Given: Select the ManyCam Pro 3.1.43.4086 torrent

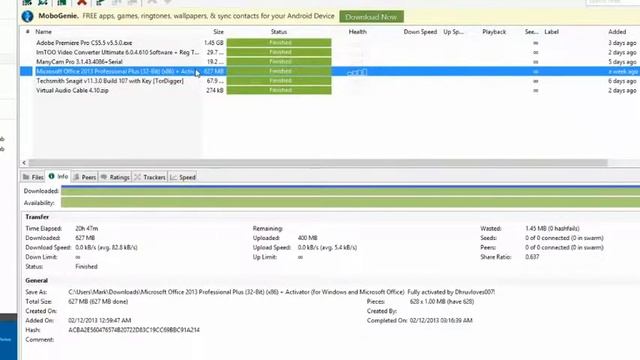Looking at the screenshot, I should (x=79, y=62).
